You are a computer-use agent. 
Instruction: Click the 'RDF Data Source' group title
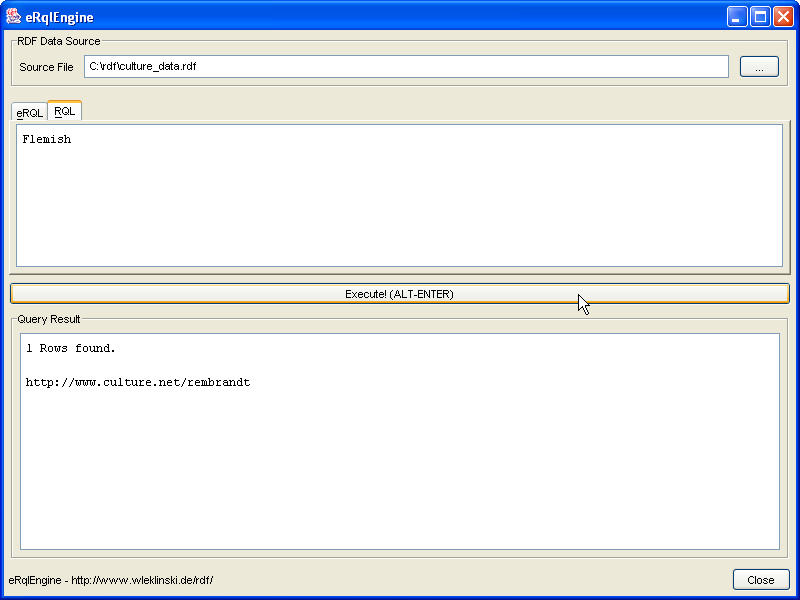click(58, 41)
